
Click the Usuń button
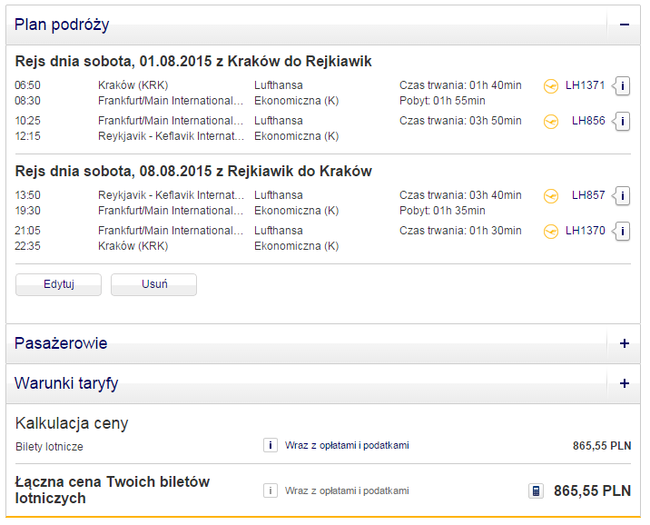tap(154, 284)
